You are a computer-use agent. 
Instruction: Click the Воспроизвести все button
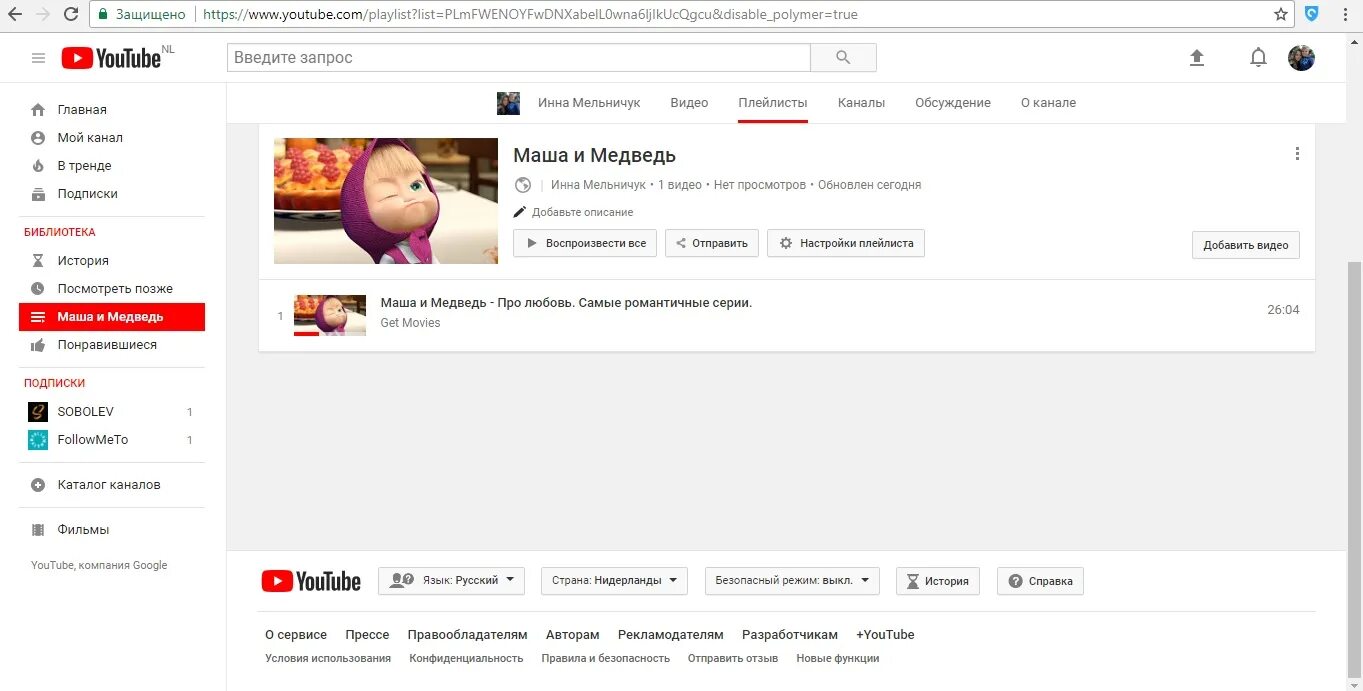tap(585, 243)
